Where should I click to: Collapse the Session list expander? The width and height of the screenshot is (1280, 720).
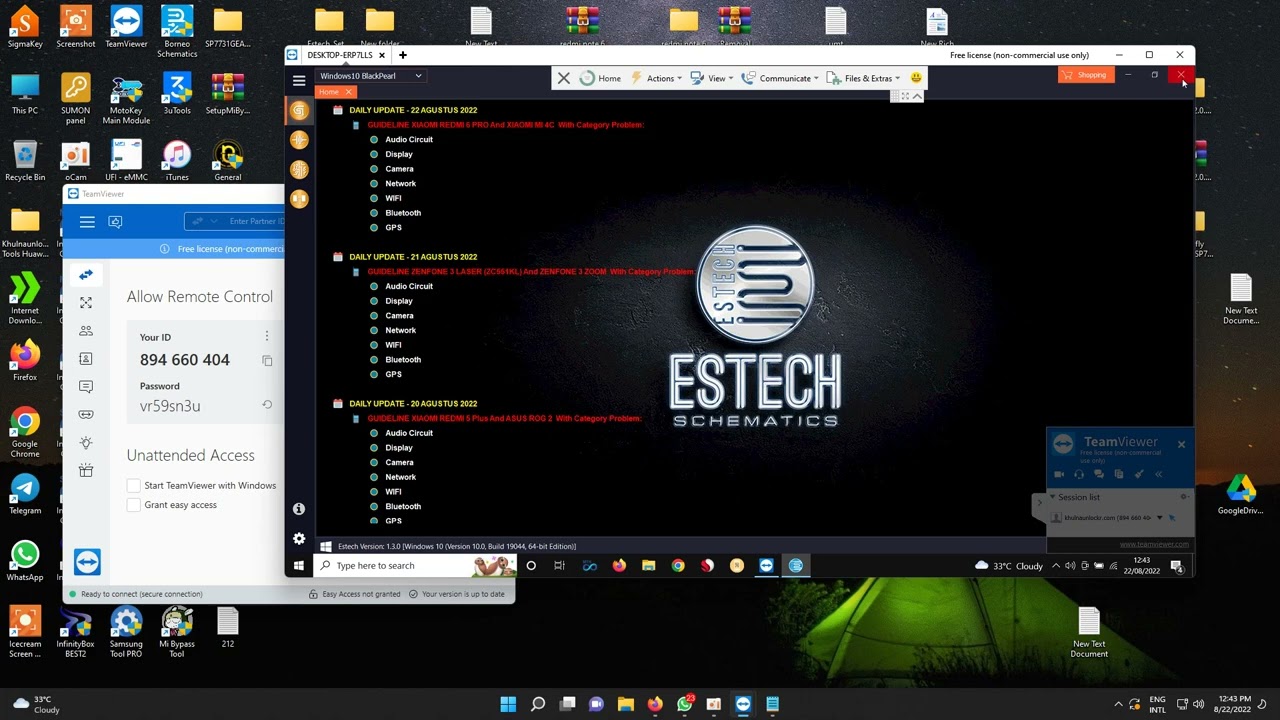coord(1052,497)
